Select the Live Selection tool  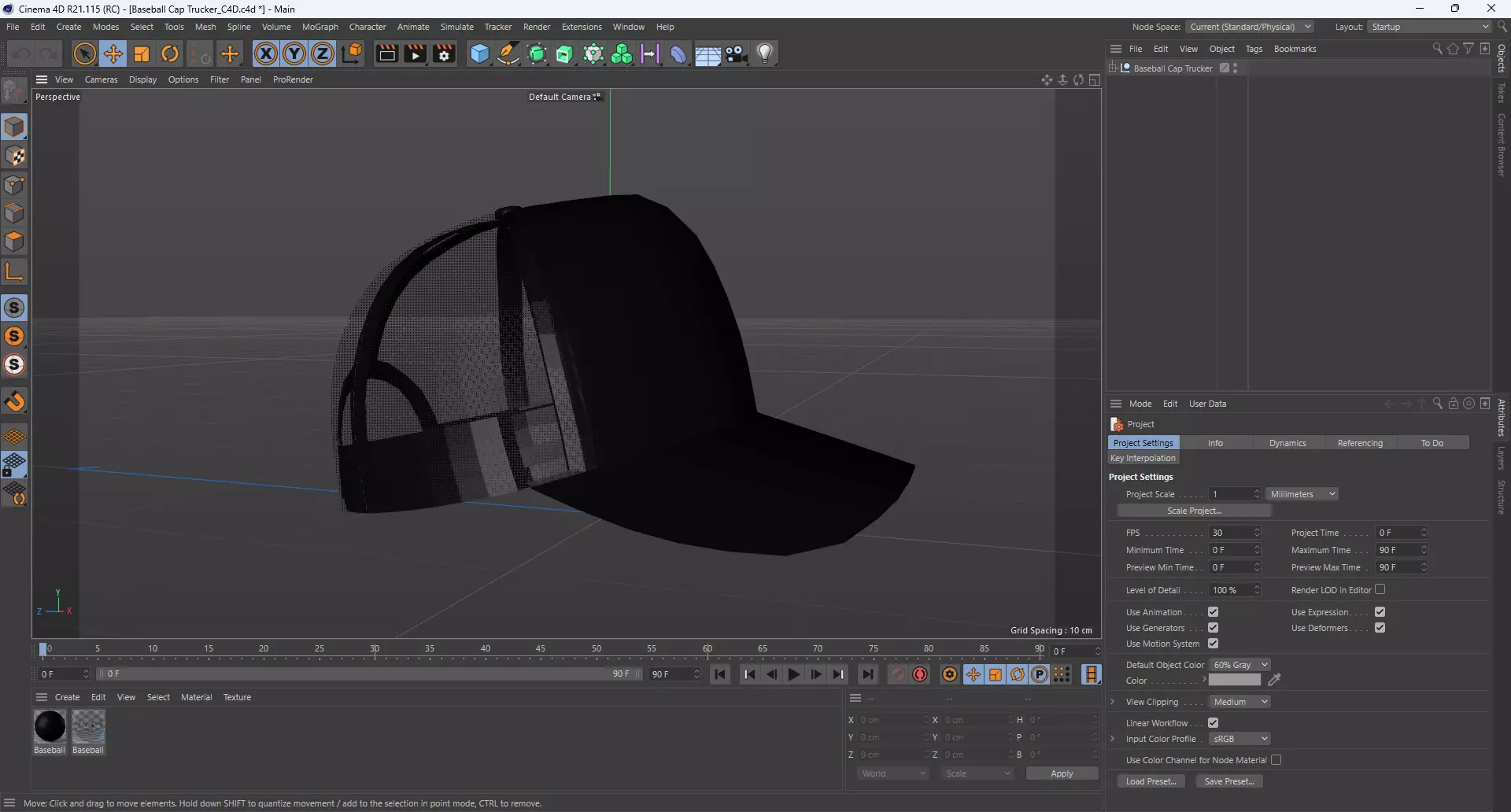[84, 54]
